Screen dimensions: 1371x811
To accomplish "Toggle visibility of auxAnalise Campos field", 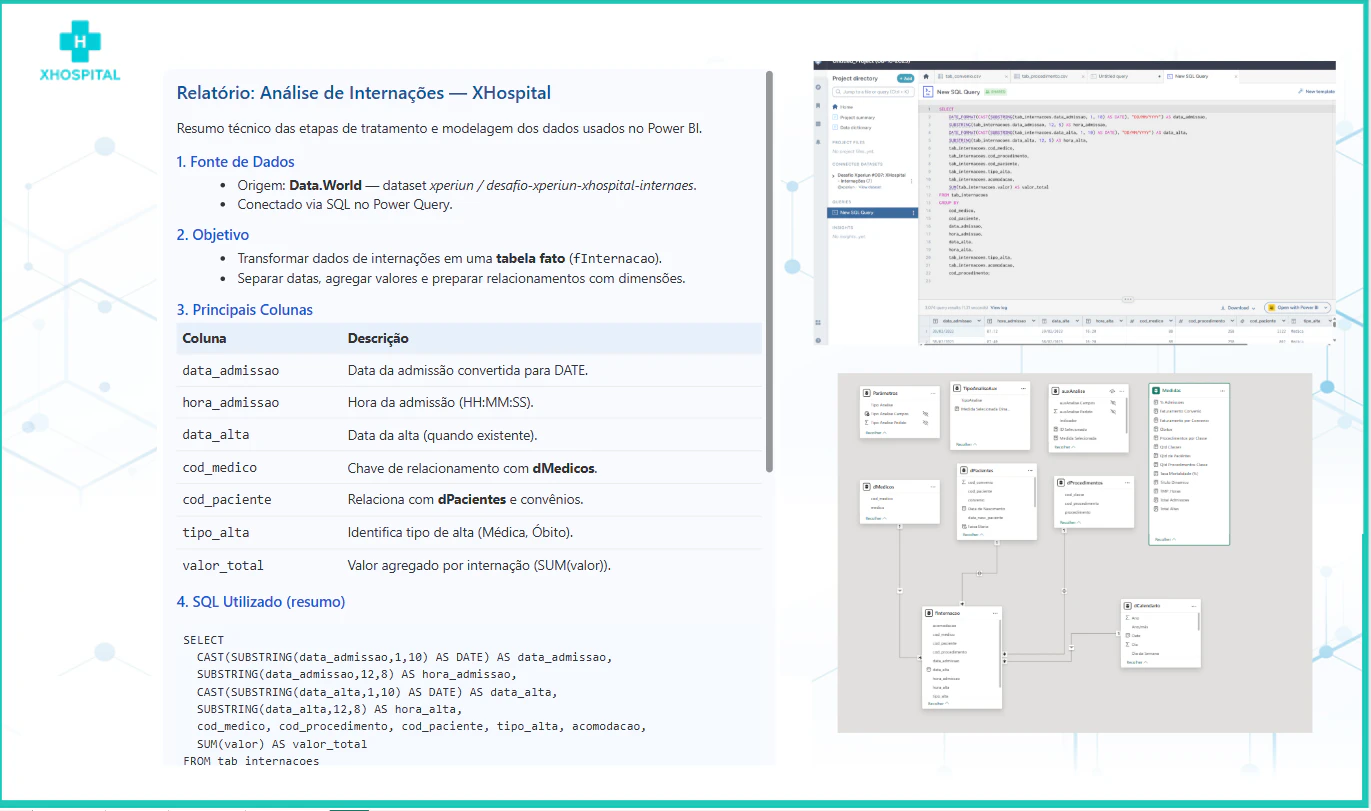I will 1112,403.
